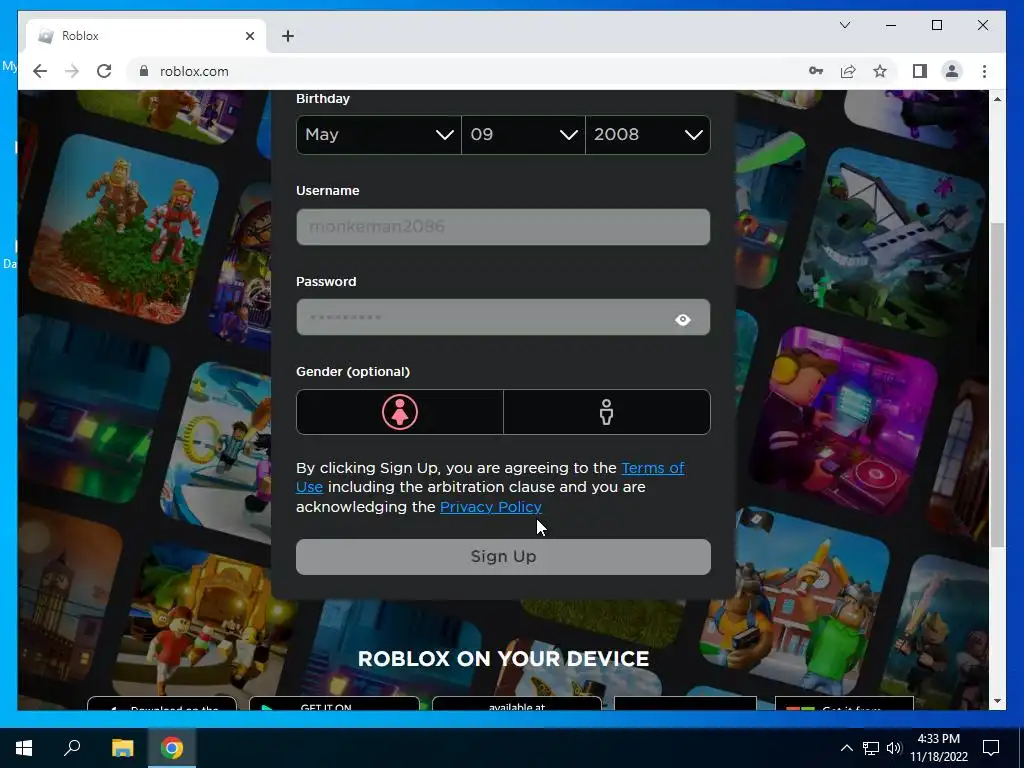Select the Roblox browser tab
1024x768 pixels.
pos(146,36)
